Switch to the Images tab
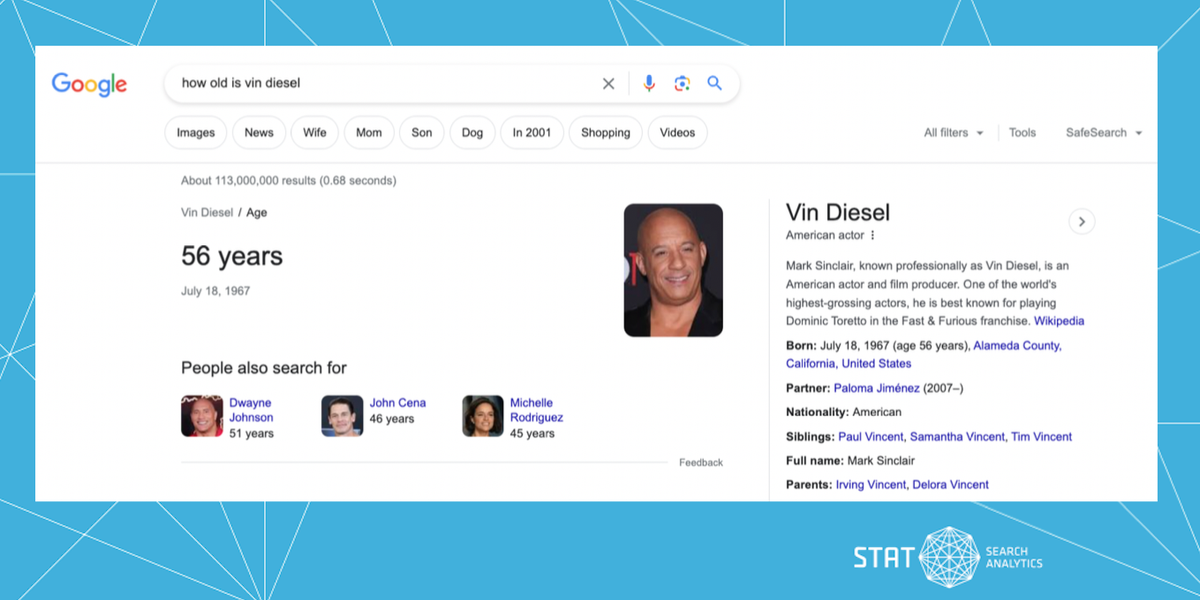 [195, 132]
